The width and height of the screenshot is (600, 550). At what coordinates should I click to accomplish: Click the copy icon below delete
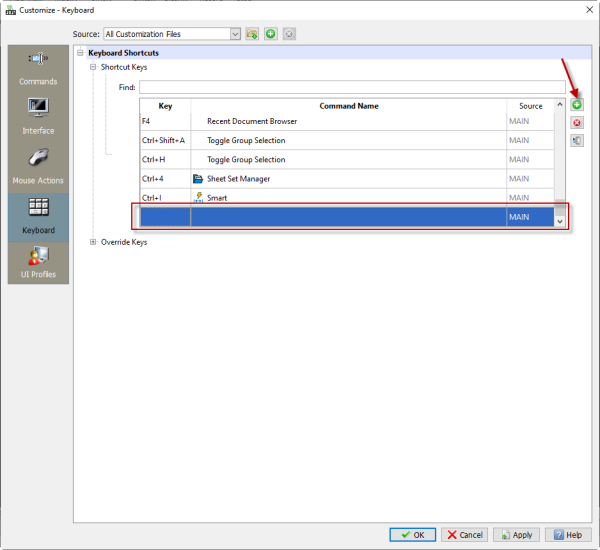point(577,141)
